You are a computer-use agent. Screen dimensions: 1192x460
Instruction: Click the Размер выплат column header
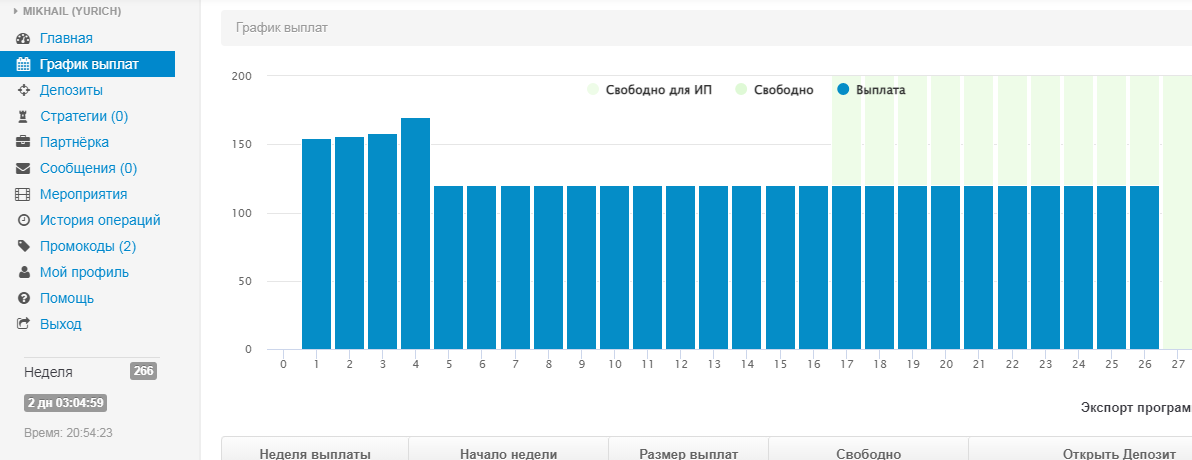(688, 454)
